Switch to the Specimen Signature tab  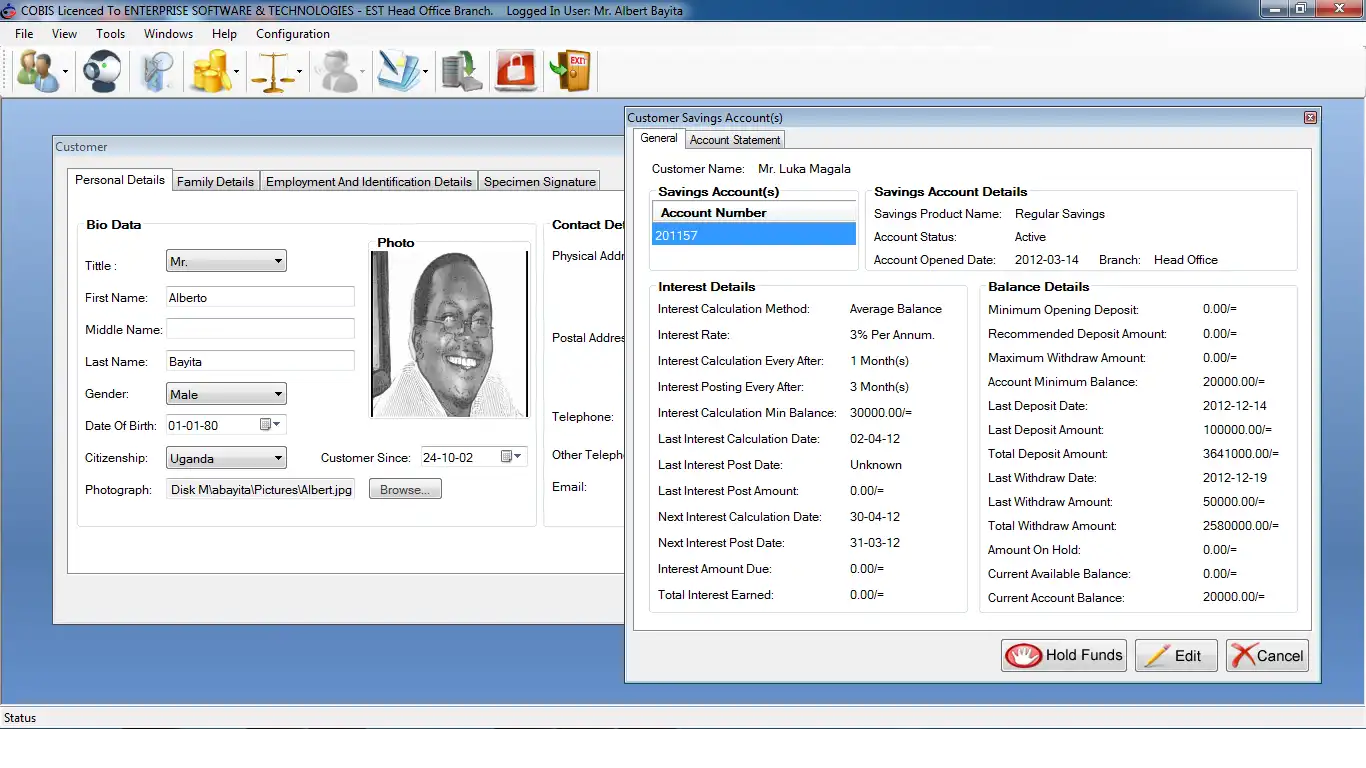(x=539, y=181)
